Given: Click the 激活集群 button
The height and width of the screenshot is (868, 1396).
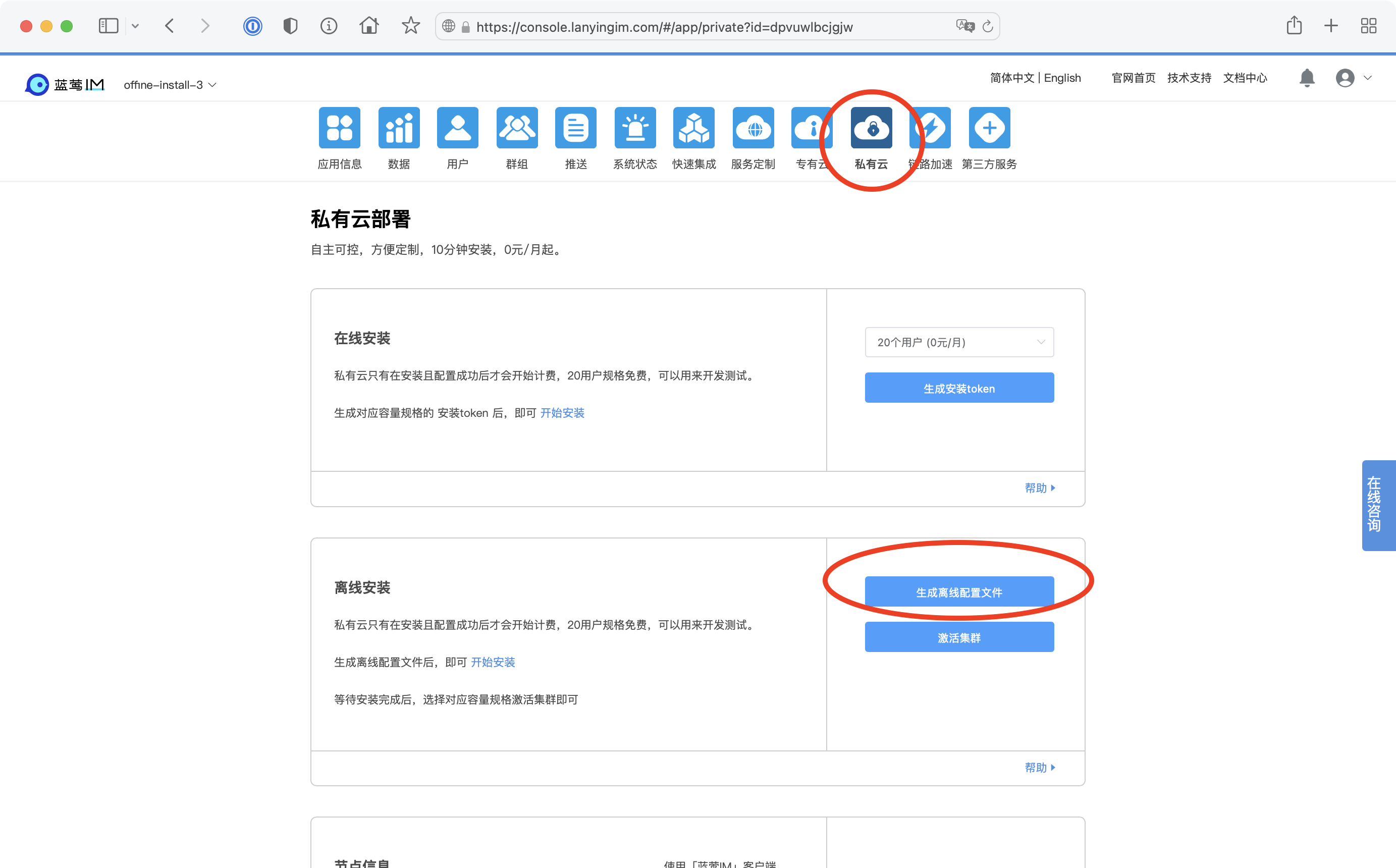Looking at the screenshot, I should click(x=959, y=637).
